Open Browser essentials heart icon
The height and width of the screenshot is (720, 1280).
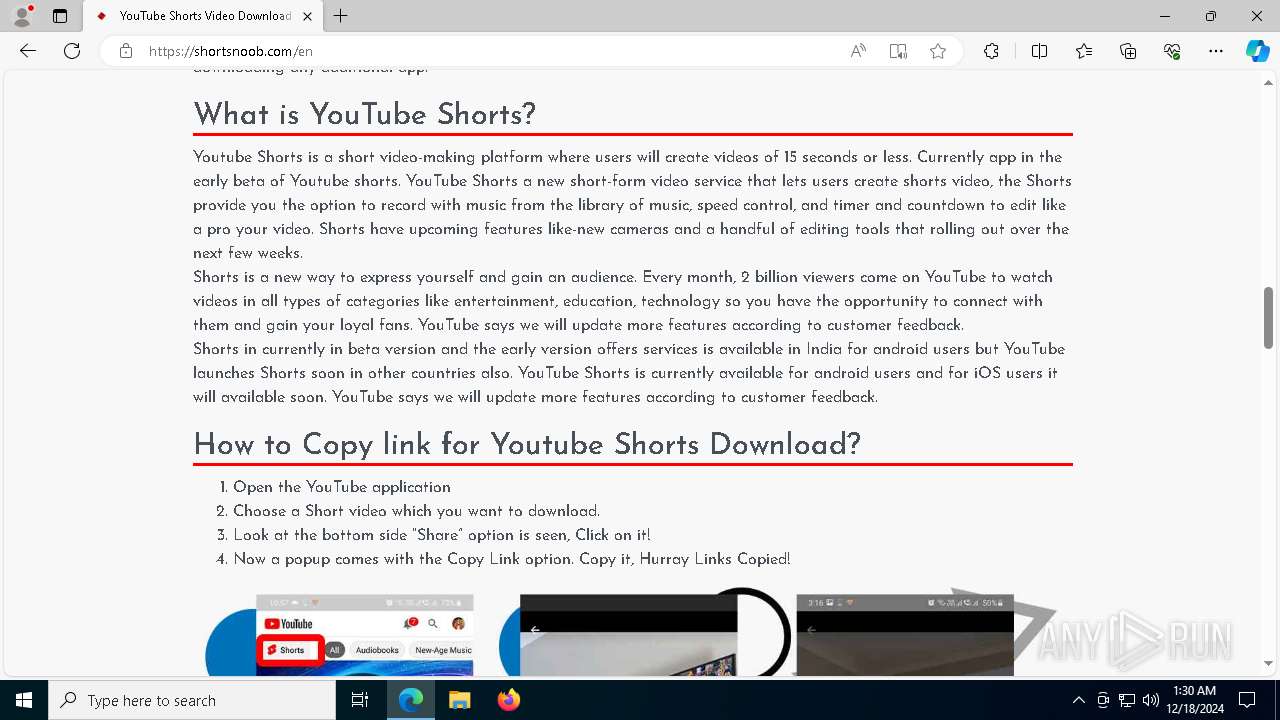pos(1172,51)
